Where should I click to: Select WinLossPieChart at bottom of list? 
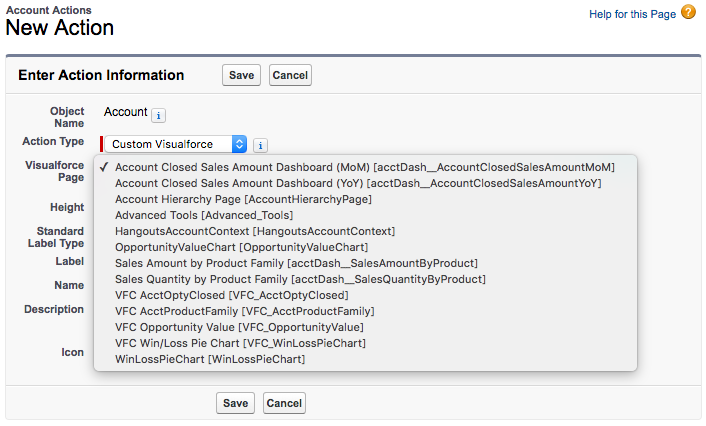pyautogui.click(x=210, y=359)
